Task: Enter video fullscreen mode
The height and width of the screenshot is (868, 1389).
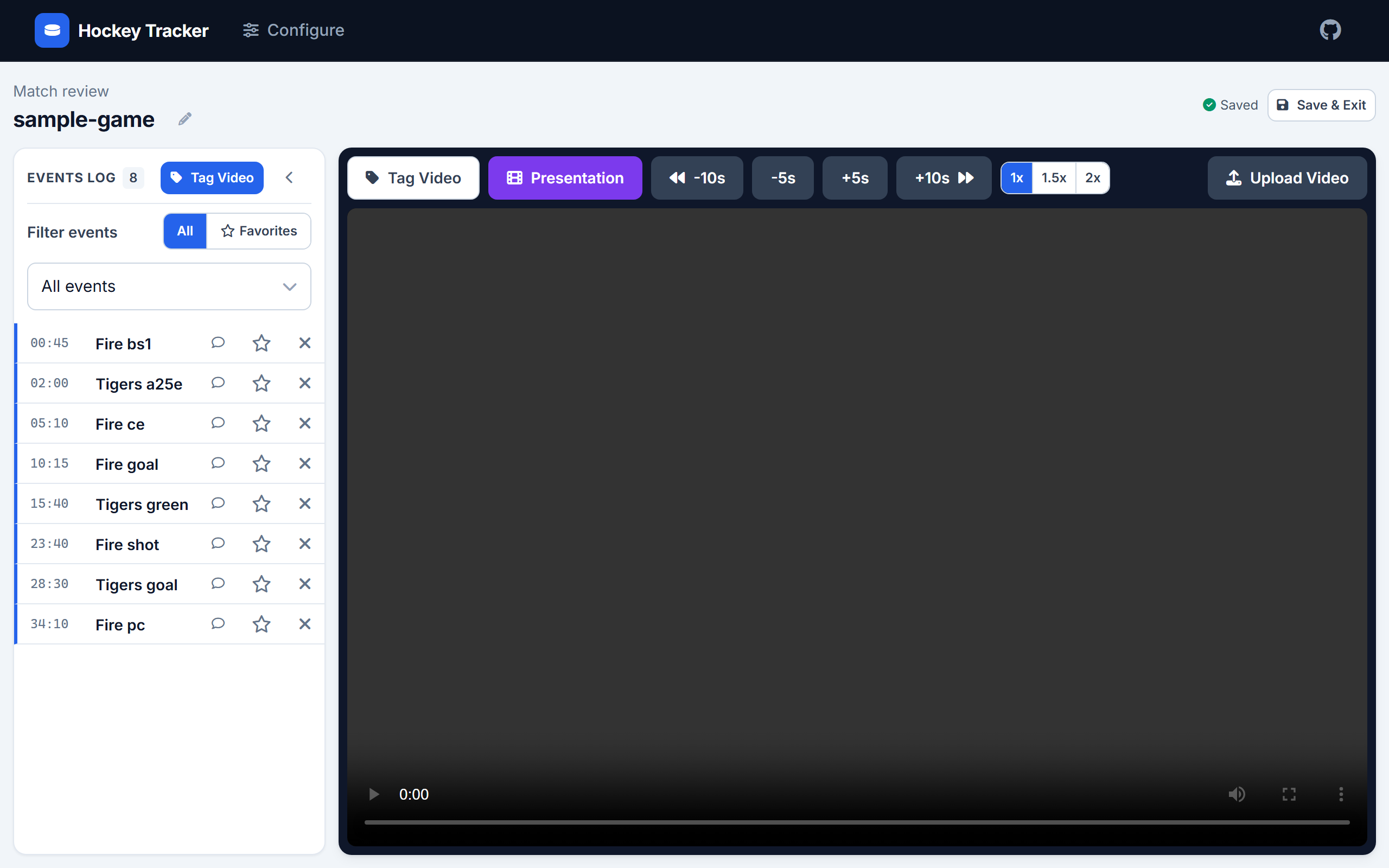Action: pyautogui.click(x=1289, y=794)
